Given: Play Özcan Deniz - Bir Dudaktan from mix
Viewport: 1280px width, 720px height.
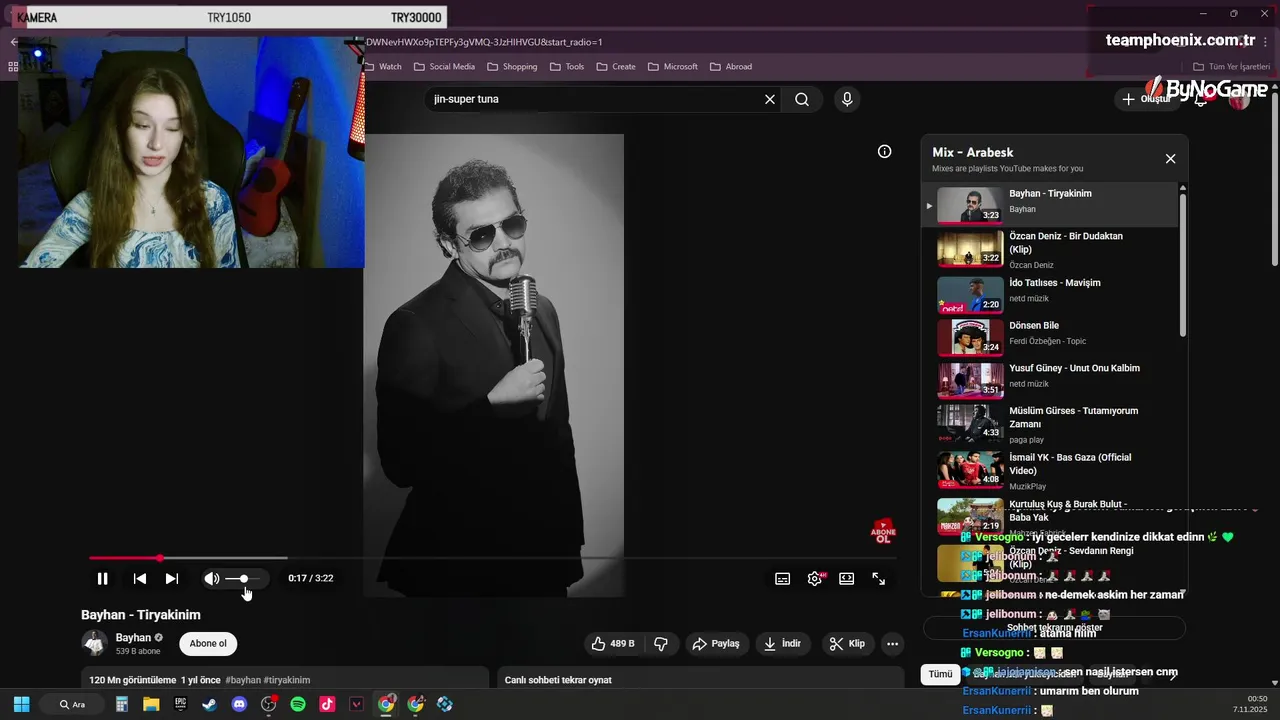Looking at the screenshot, I should pos(1049,250).
